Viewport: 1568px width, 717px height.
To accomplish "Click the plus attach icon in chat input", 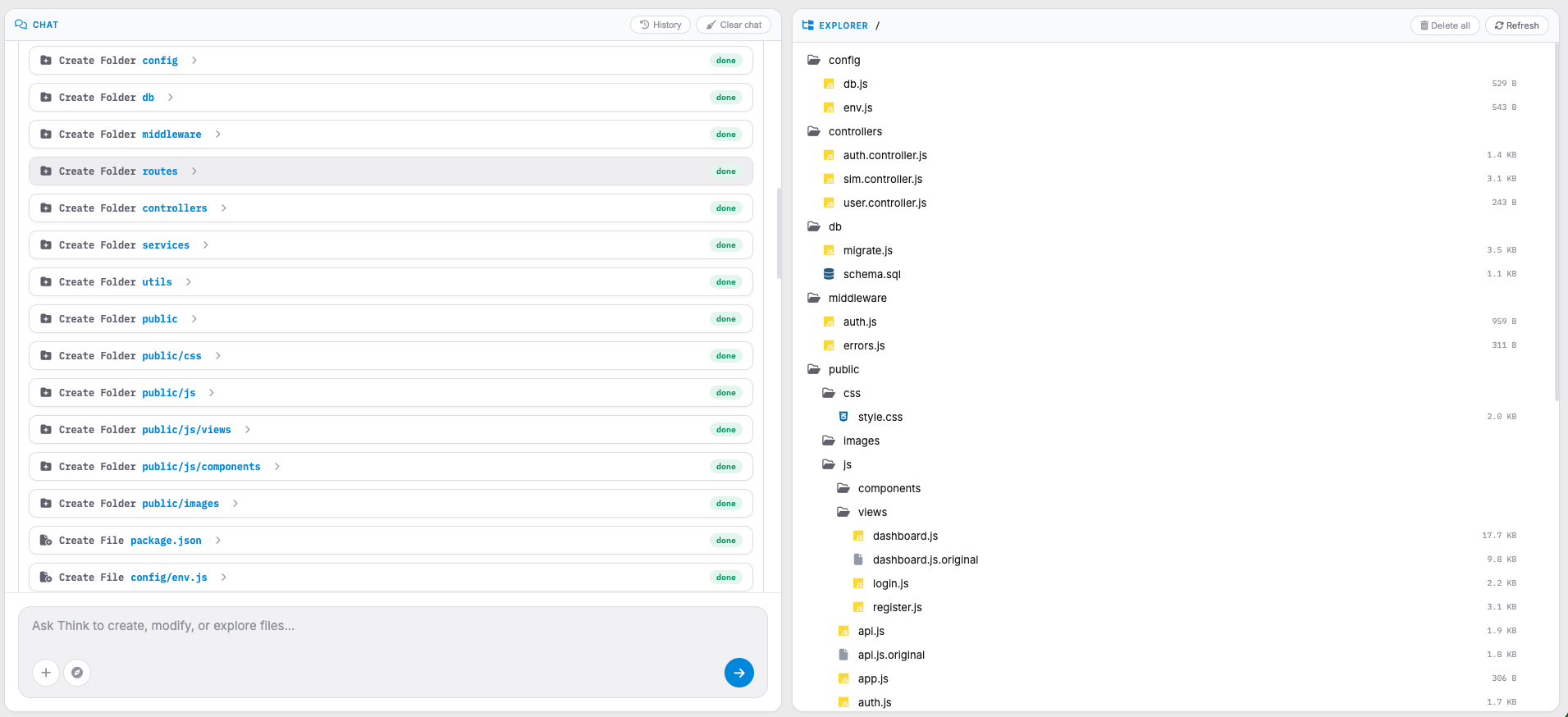I will point(46,673).
